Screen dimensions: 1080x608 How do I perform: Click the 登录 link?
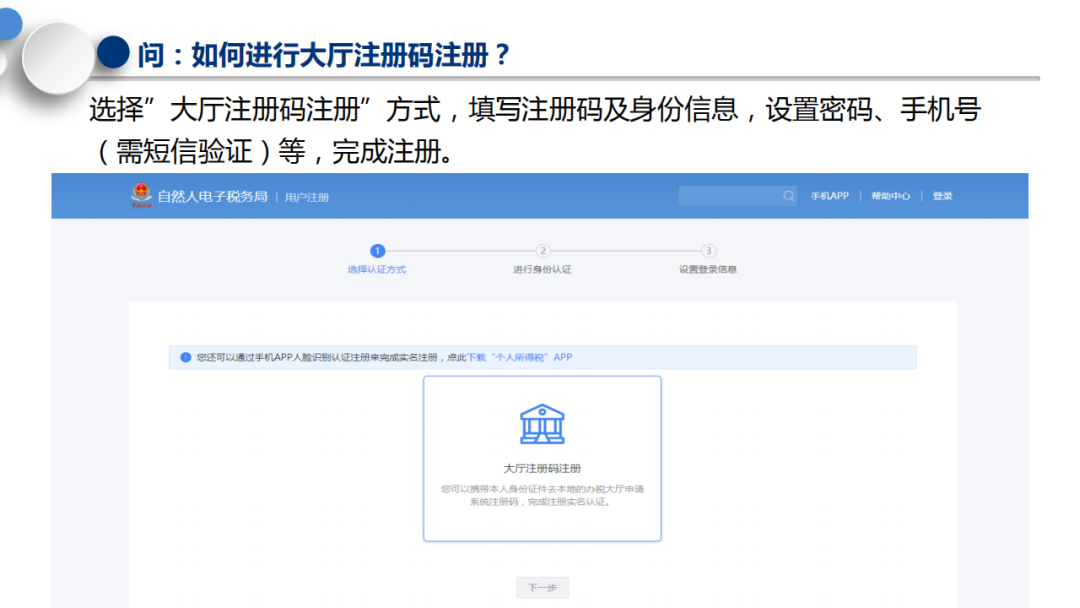[x=942, y=196]
